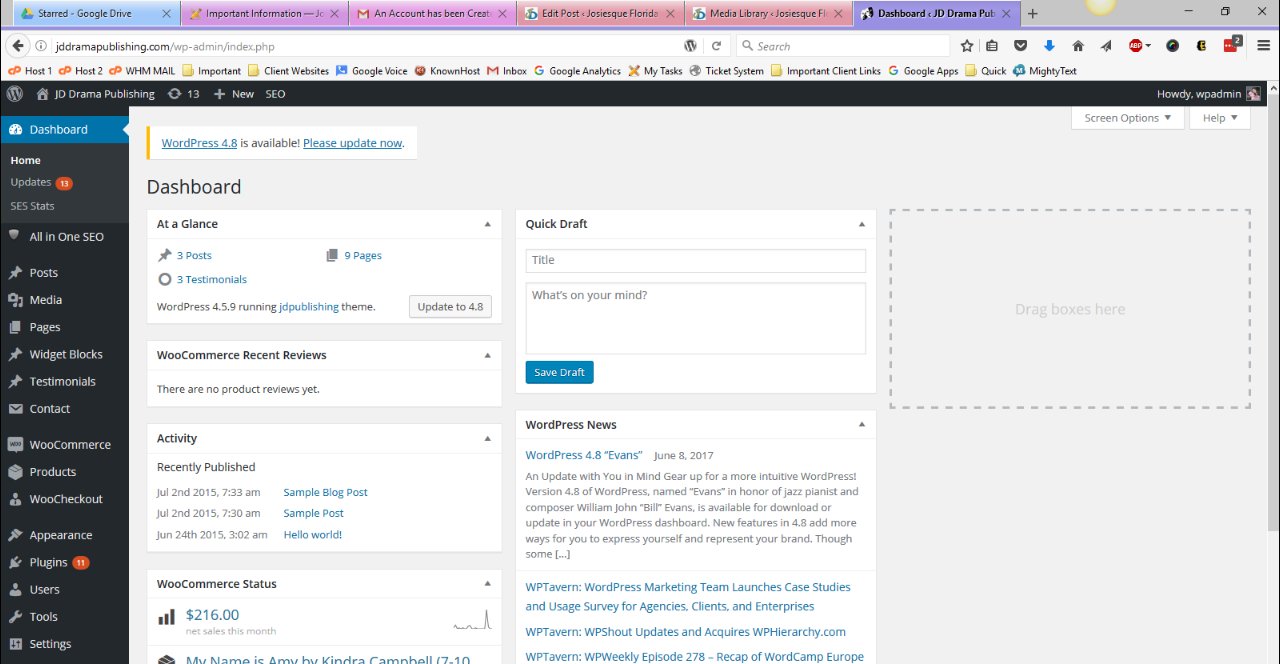Click the Please update now link
The width and height of the screenshot is (1280, 664).
coord(352,143)
